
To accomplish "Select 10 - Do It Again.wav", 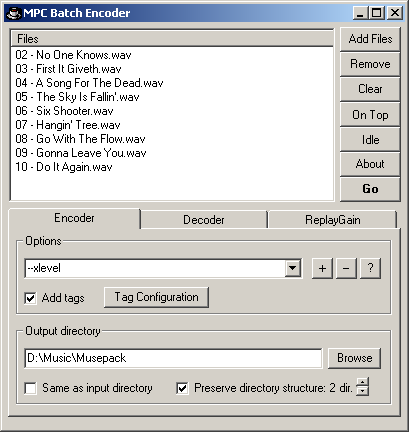I will [64, 167].
